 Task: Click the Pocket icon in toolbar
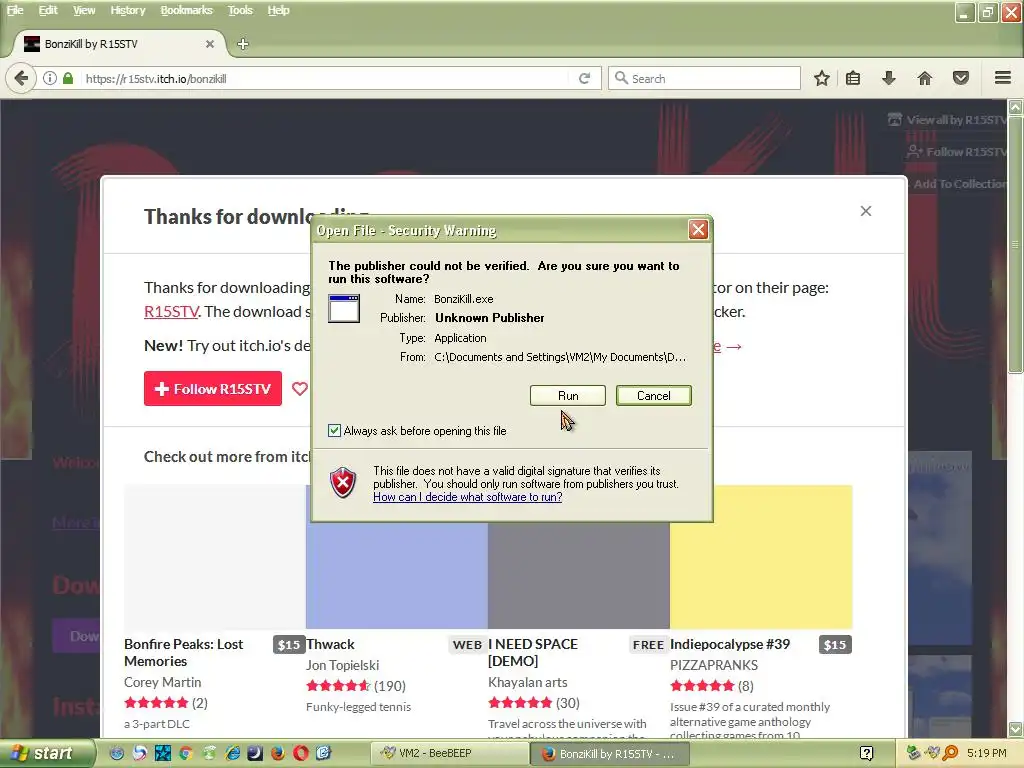coord(961,78)
